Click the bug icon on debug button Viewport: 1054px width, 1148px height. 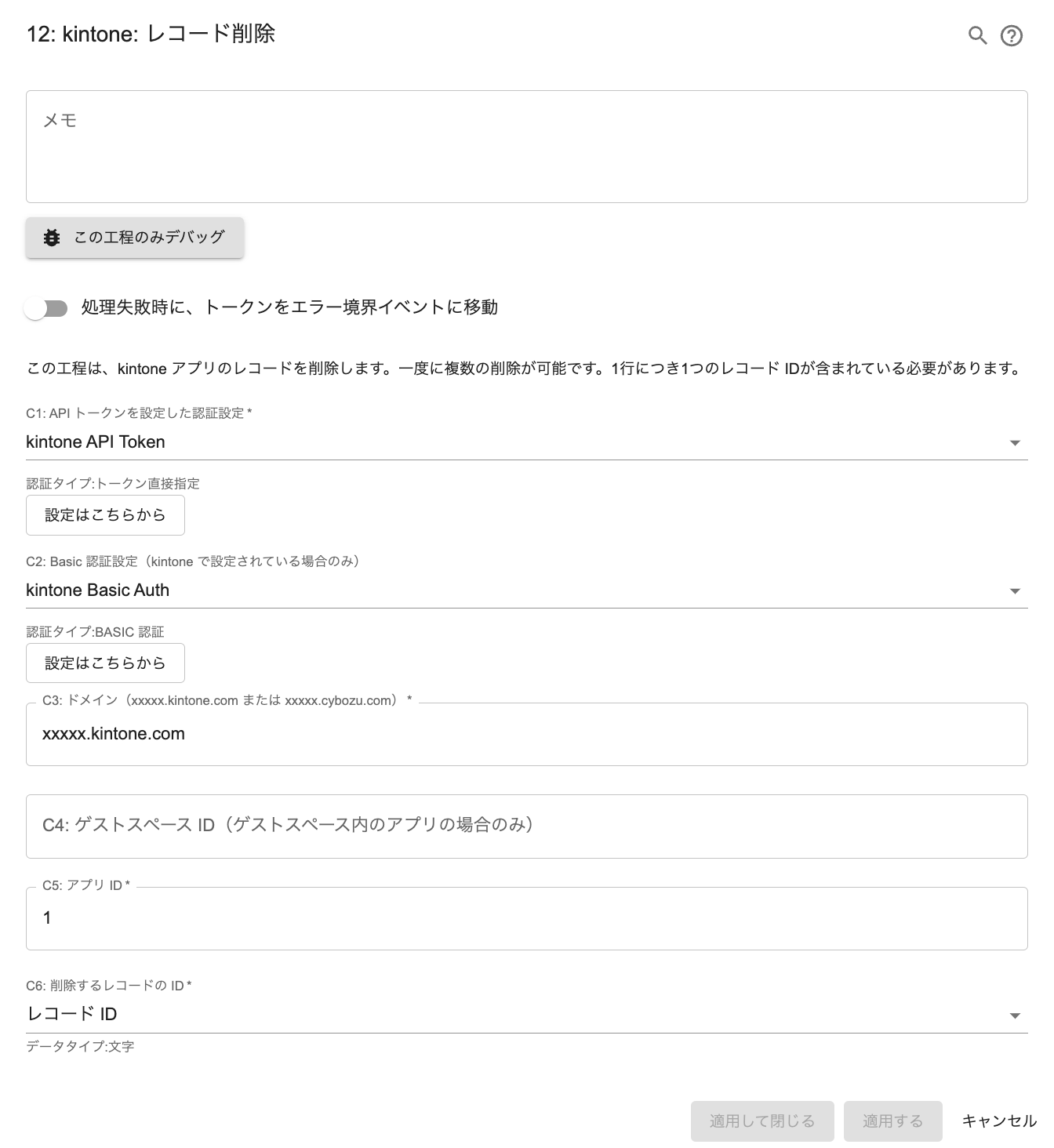[52, 238]
